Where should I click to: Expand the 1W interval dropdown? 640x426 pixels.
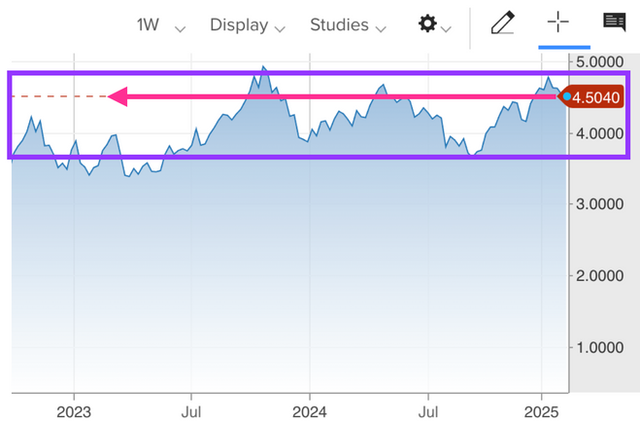(161, 25)
